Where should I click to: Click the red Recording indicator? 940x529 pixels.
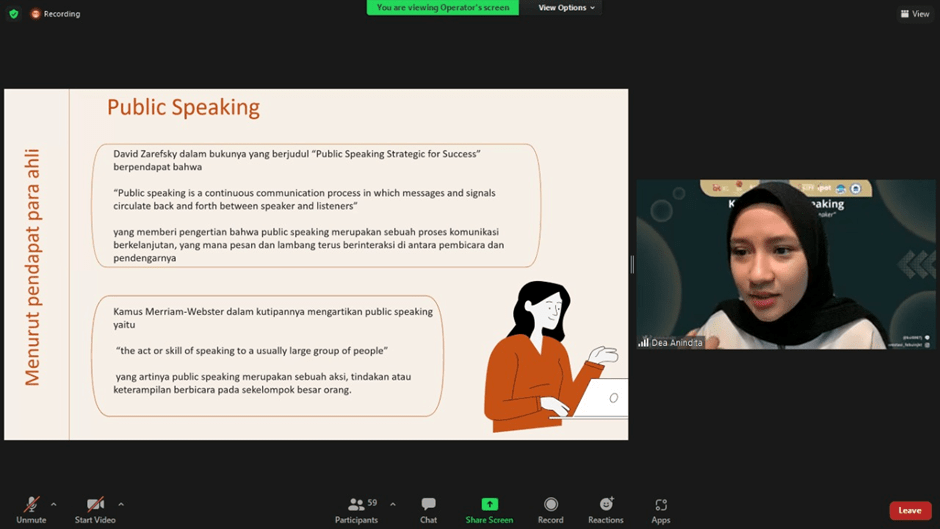click(x=55, y=14)
